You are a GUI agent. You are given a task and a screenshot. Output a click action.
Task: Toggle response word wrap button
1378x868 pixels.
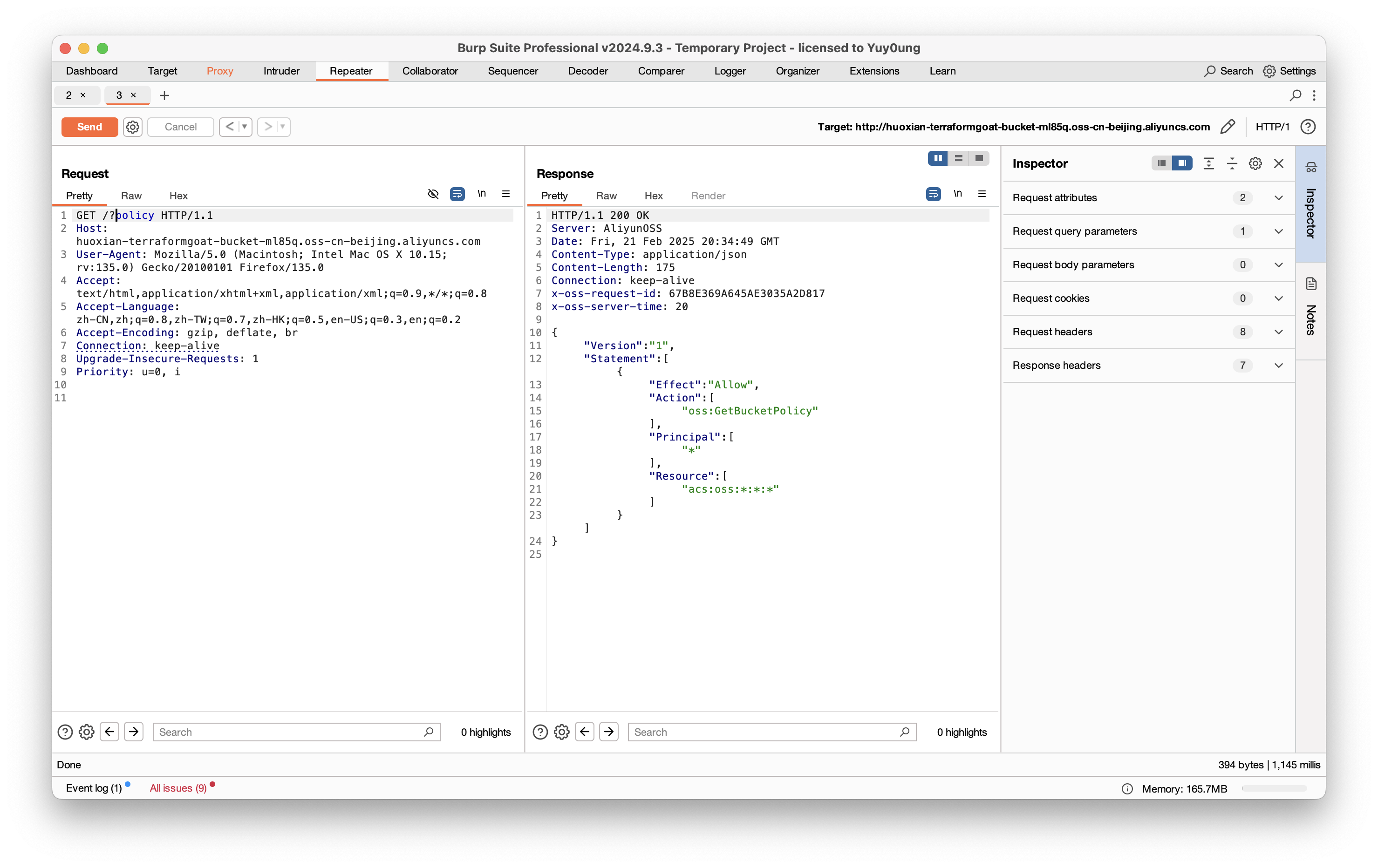pyautogui.click(x=934, y=194)
